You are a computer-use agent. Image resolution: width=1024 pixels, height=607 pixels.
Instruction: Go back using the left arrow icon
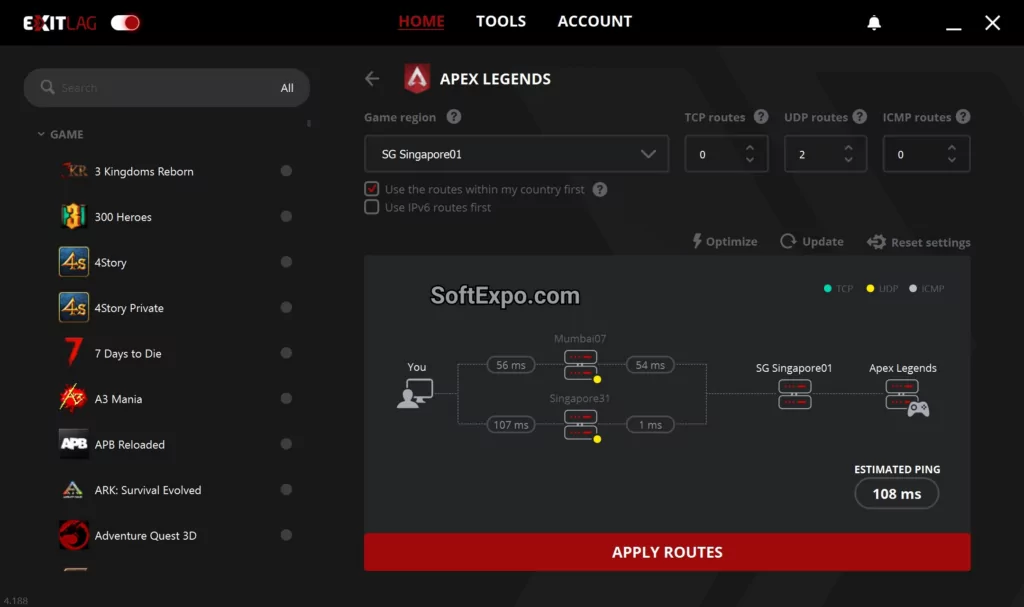[x=372, y=78]
